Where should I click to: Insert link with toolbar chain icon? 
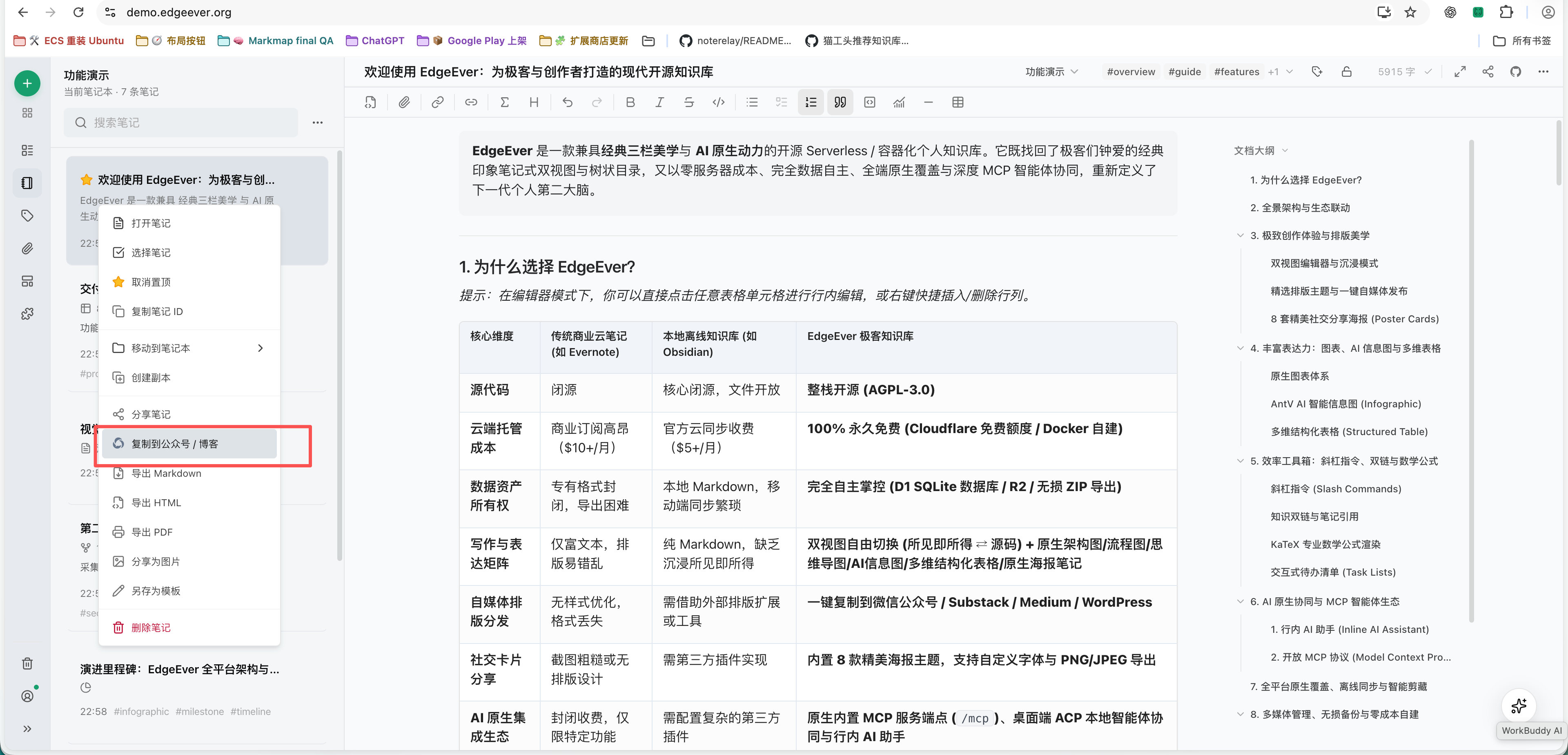(x=438, y=102)
